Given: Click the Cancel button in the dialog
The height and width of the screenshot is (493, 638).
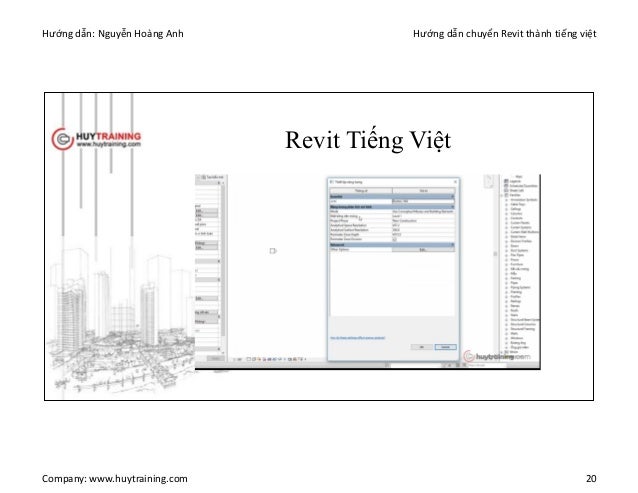Looking at the screenshot, I should click(x=446, y=347).
